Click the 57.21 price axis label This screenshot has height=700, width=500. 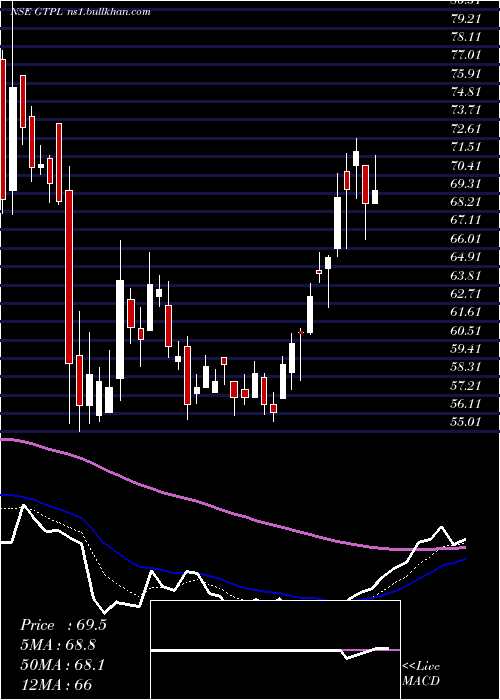(x=466, y=385)
